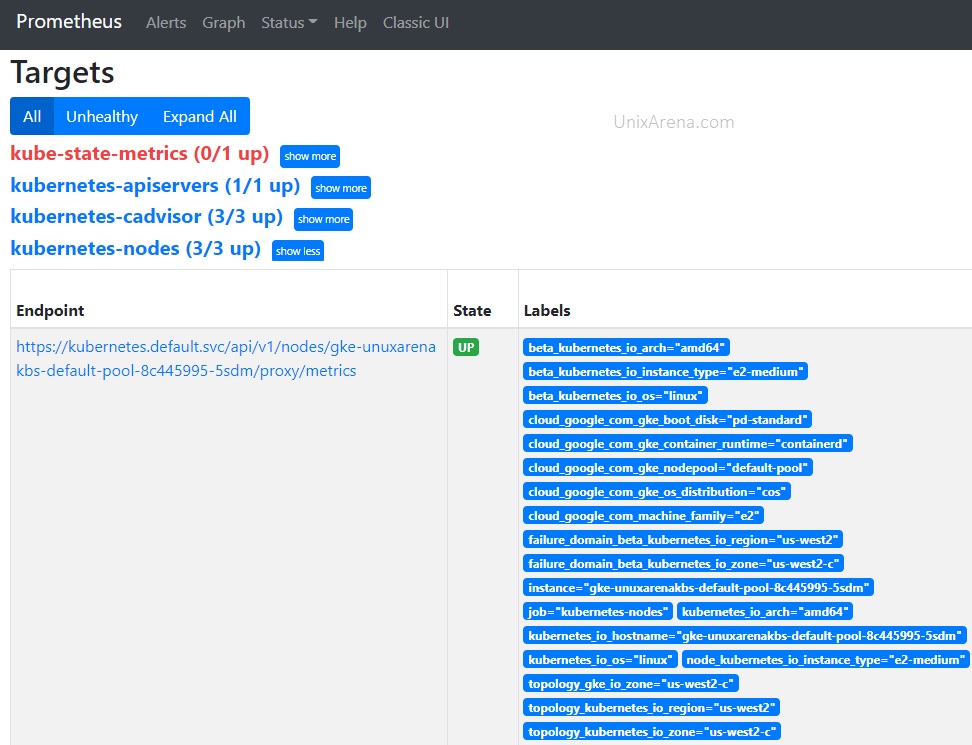972x745 pixels.
Task: Show more for kube-state-metrics
Action: [310, 156]
